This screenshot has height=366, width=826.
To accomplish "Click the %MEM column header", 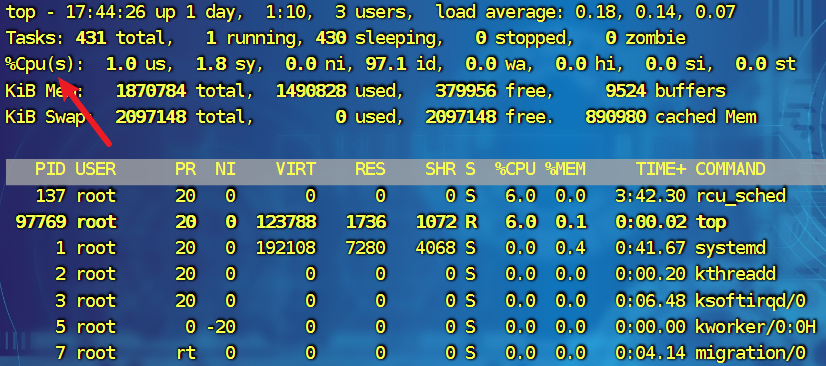I will 565,169.
